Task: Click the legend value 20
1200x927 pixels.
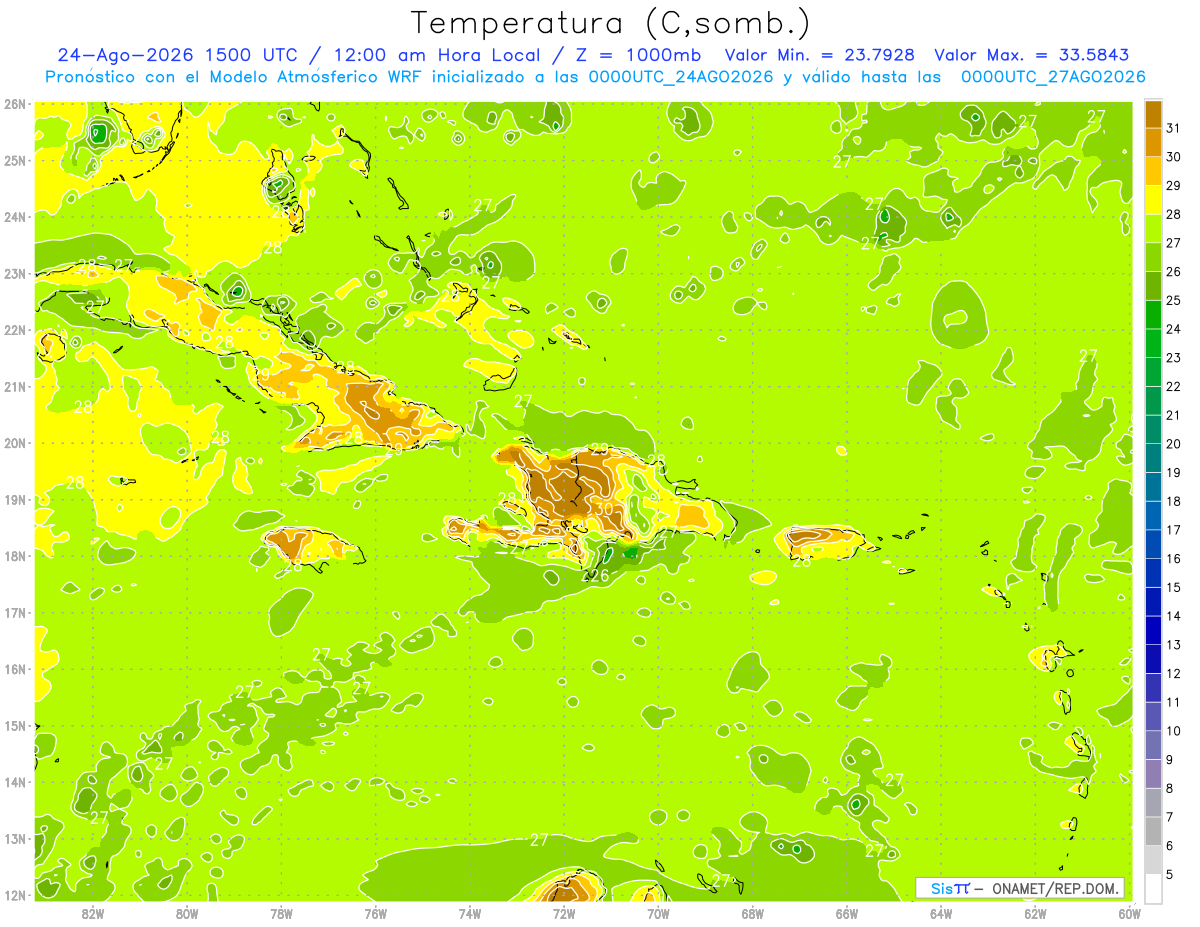Action: 1173,444
